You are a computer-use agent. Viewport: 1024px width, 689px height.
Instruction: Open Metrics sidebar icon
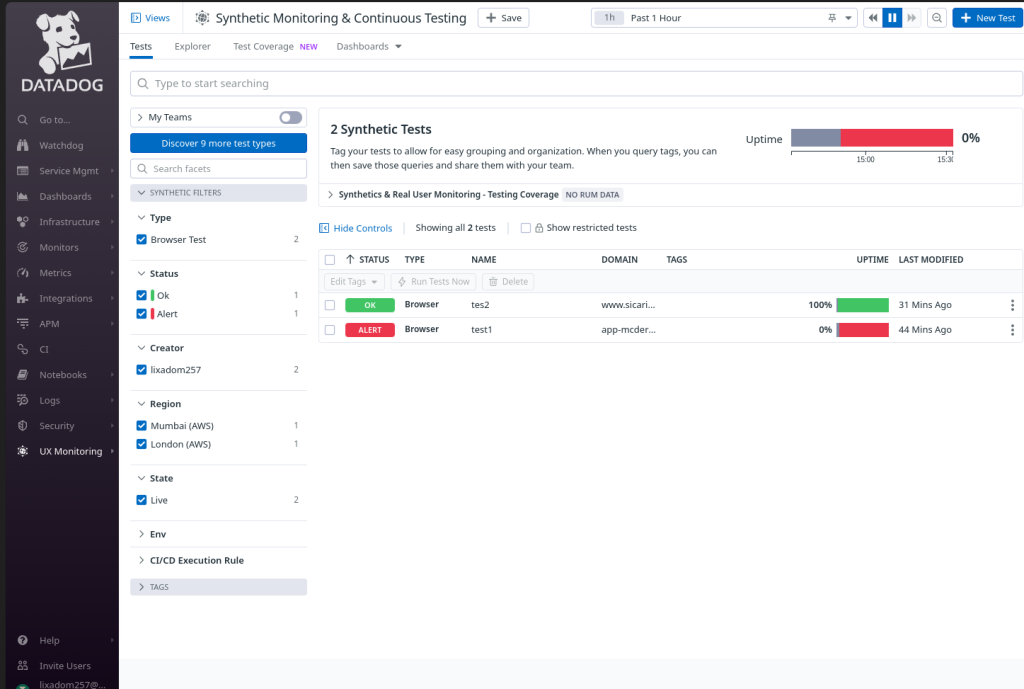point(23,273)
